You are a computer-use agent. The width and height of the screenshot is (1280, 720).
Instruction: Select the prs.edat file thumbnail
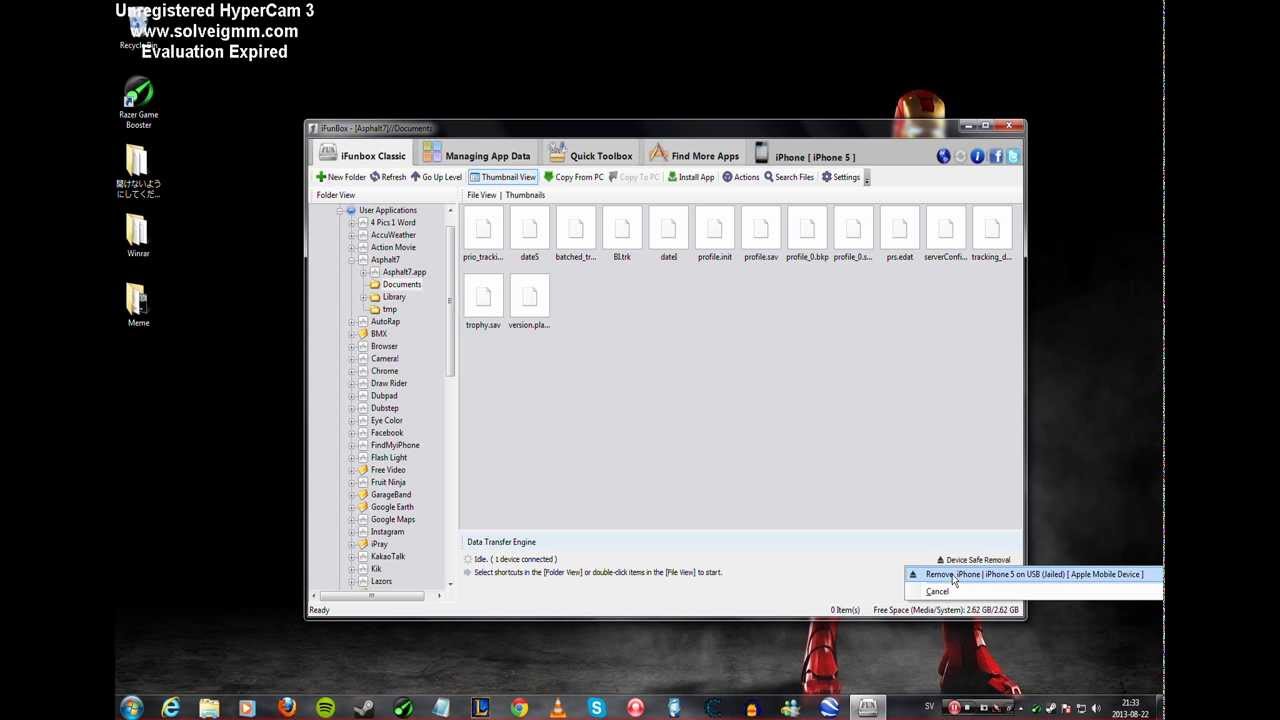click(899, 235)
